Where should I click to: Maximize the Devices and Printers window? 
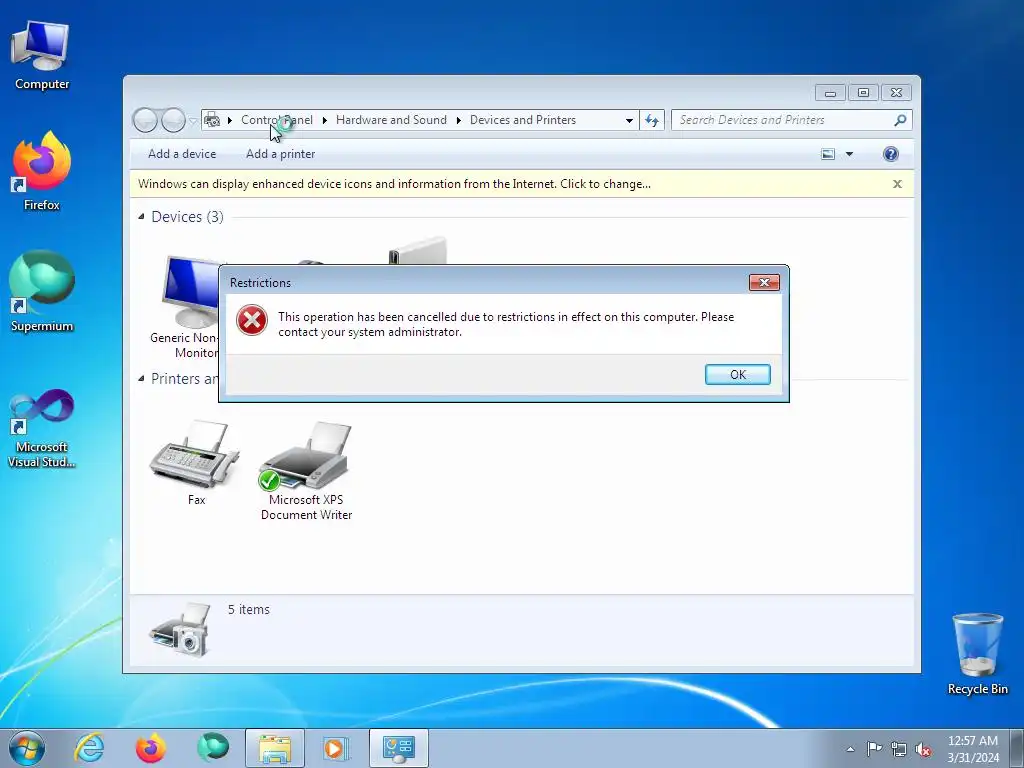pyautogui.click(x=863, y=93)
